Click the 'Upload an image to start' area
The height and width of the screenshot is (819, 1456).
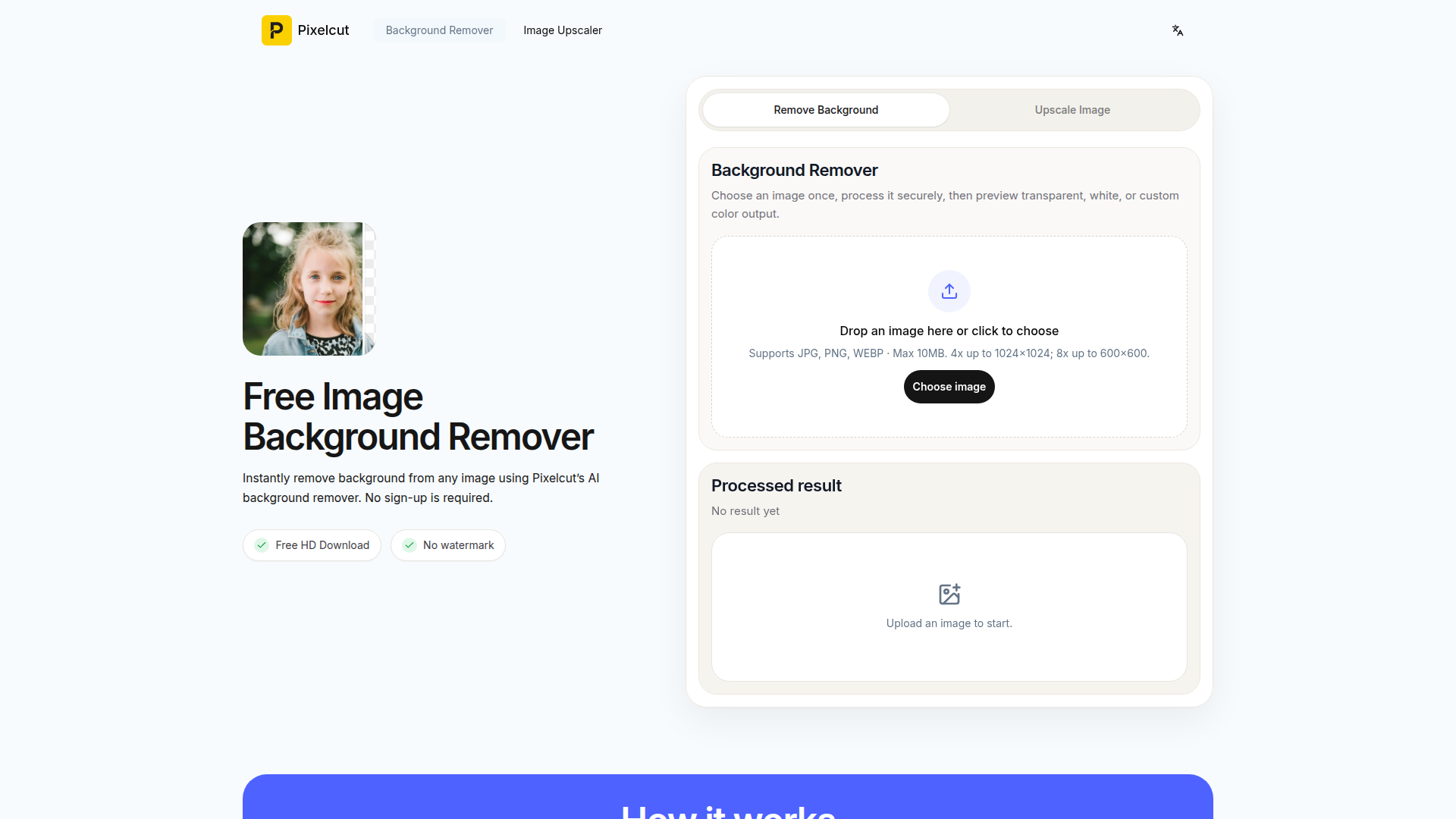tap(949, 623)
